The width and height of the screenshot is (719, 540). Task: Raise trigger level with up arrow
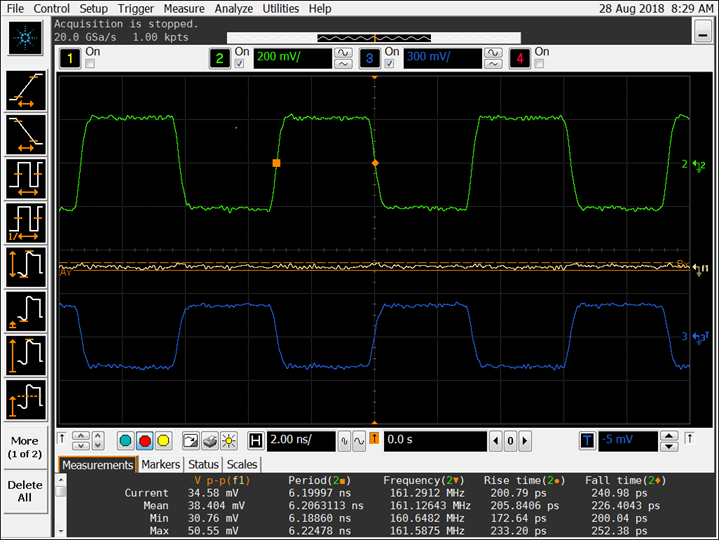(669, 436)
